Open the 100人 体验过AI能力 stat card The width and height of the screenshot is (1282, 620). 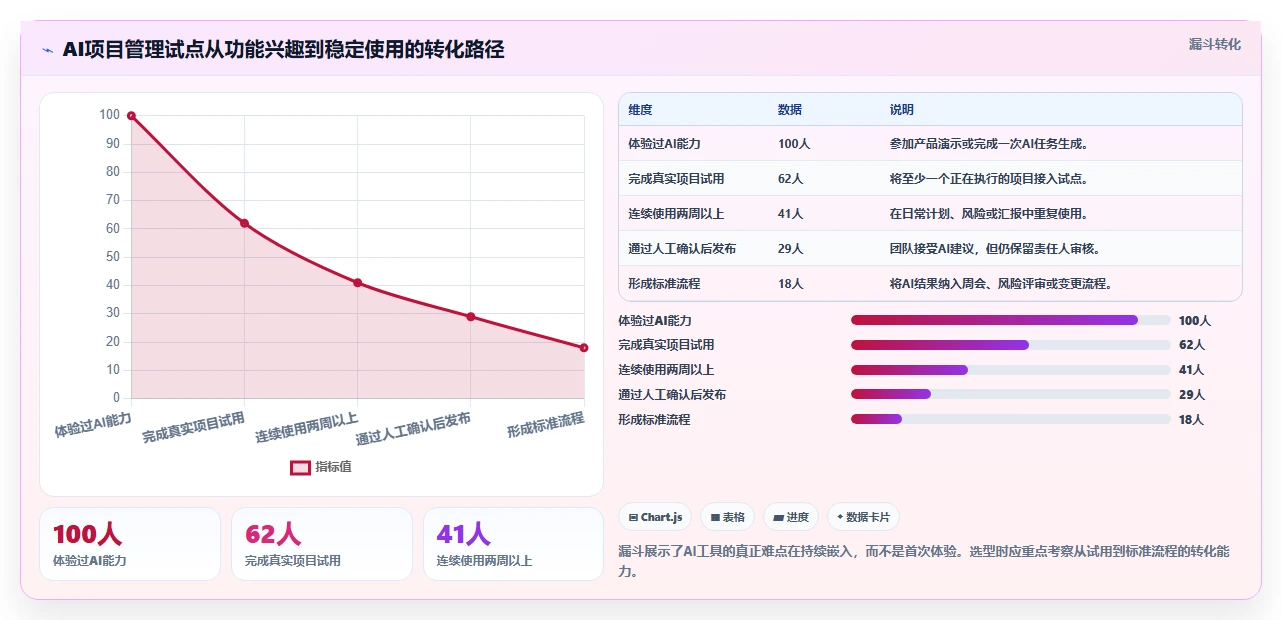tap(130, 544)
